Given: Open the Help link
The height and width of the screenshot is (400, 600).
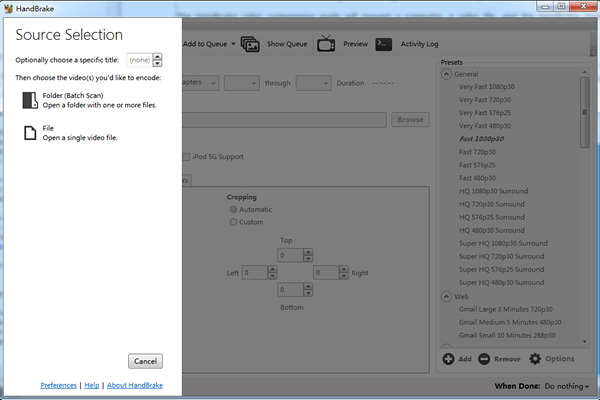Looking at the screenshot, I should click(x=92, y=385).
